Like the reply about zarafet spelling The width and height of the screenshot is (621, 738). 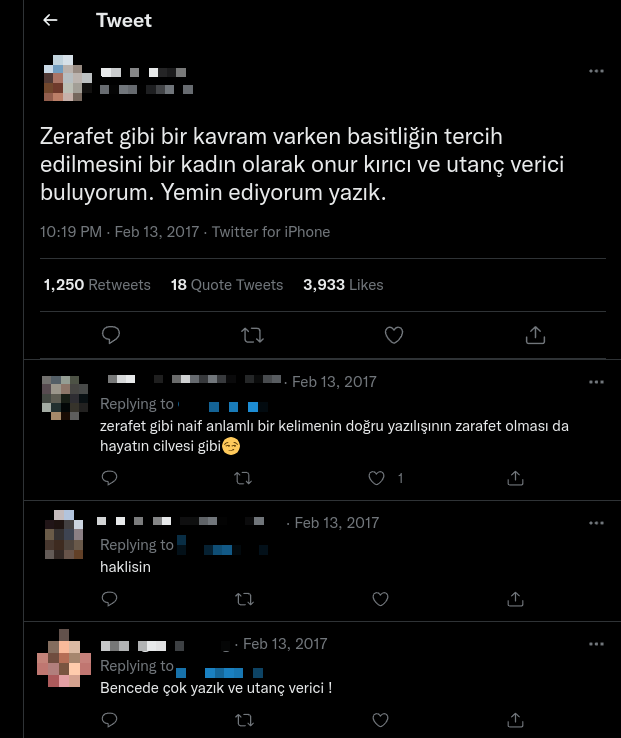376,478
